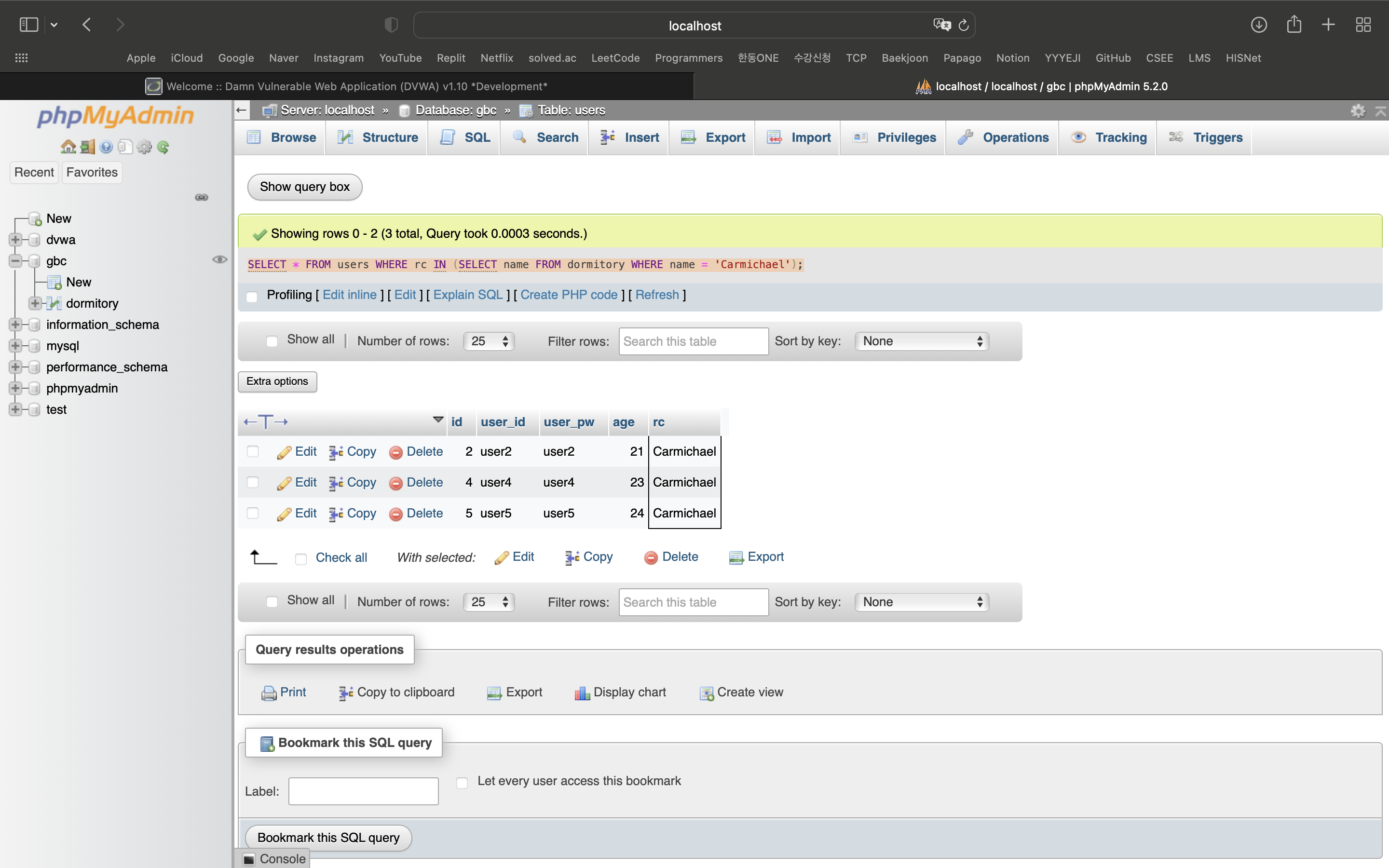Image resolution: width=1389 pixels, height=868 pixels.
Task: Click the page settings gear icon top-right
Action: pos(1358,110)
